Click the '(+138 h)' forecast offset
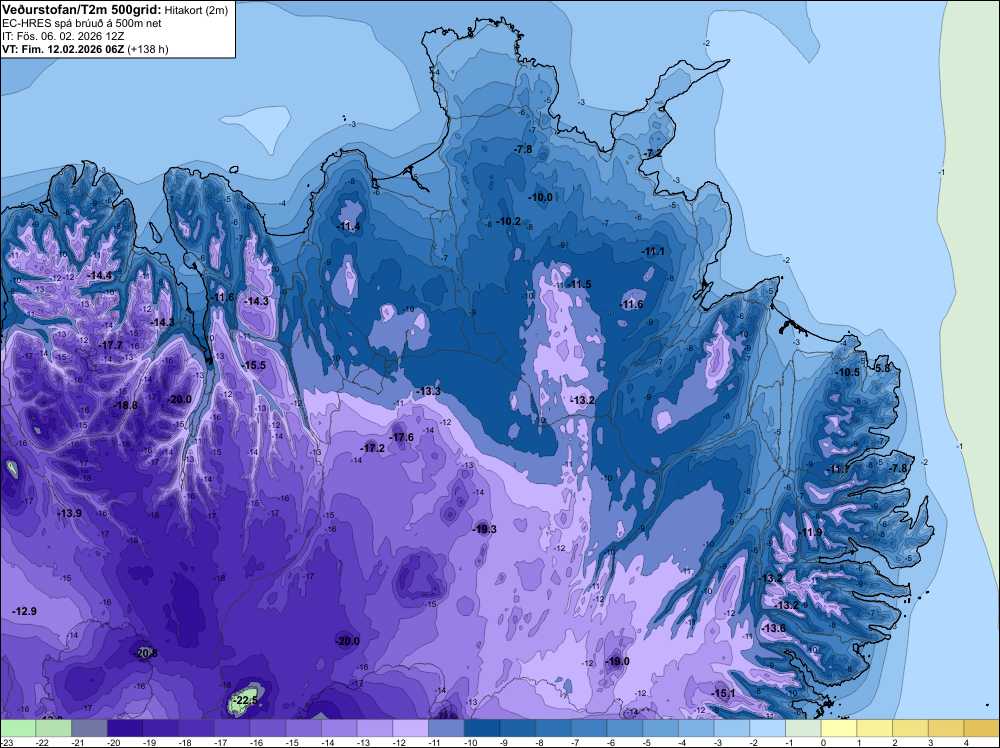The width and height of the screenshot is (1000, 748). point(148,49)
